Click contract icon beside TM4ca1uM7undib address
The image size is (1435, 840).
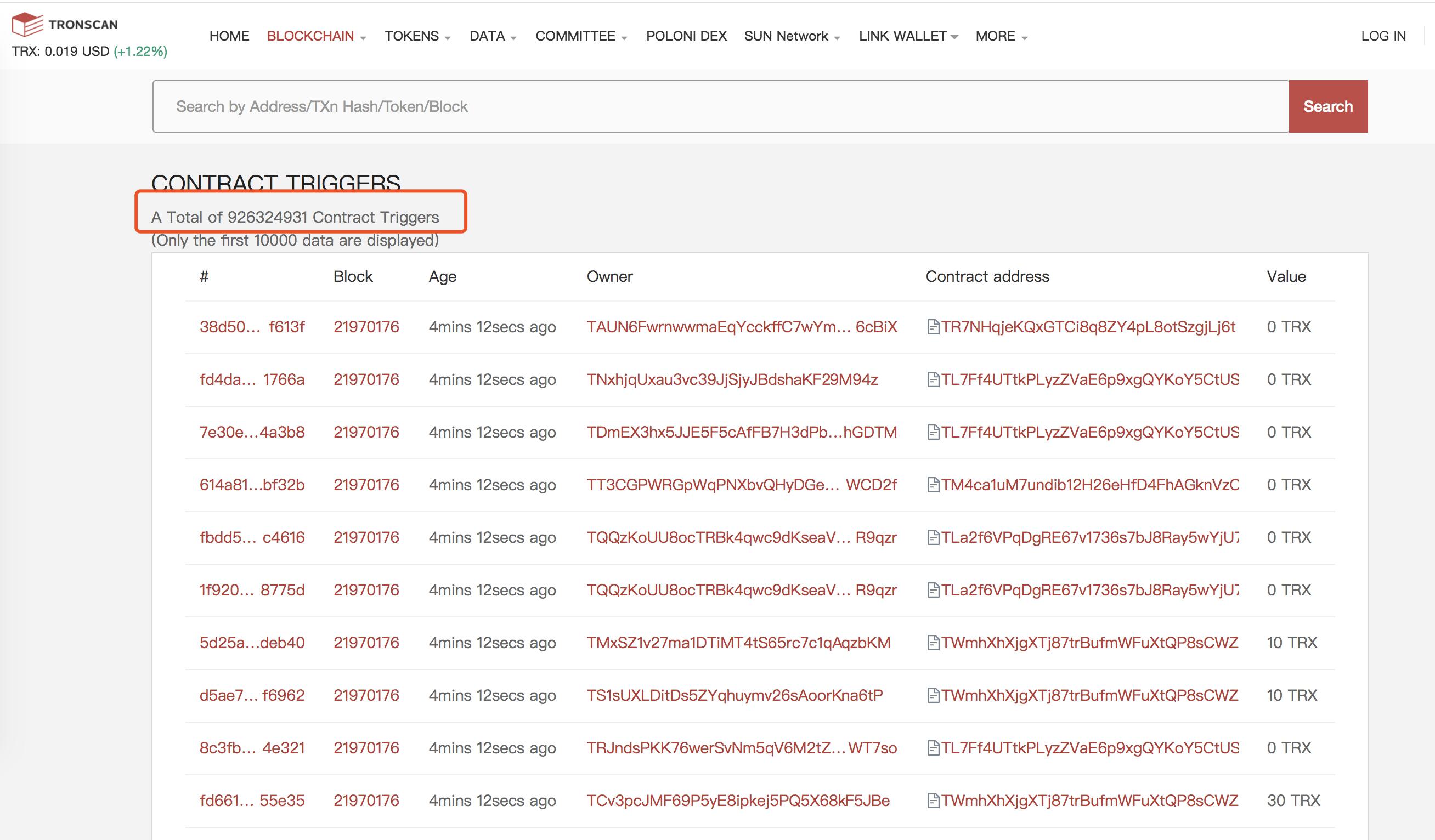[x=933, y=485]
